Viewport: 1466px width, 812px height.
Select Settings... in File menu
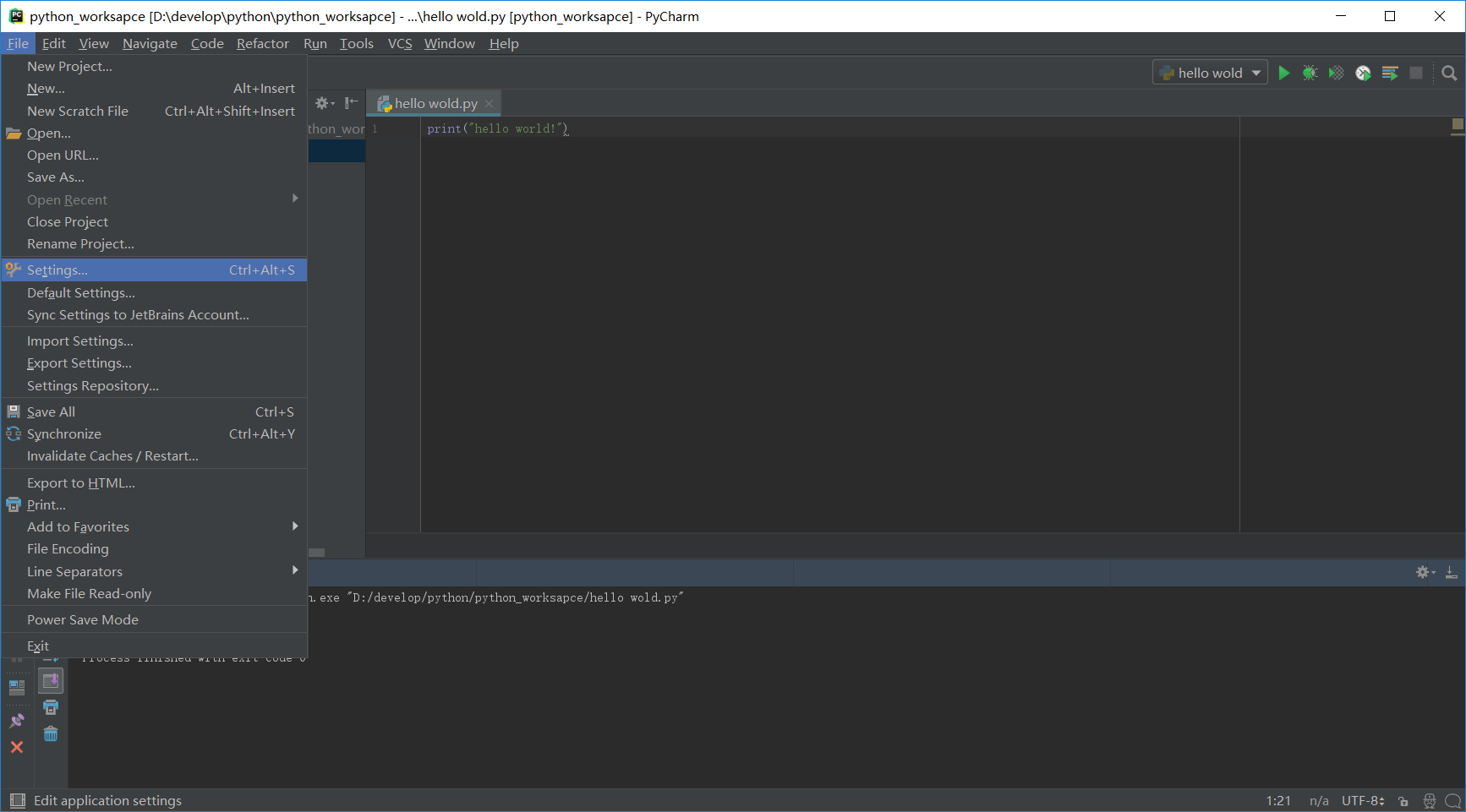(154, 270)
